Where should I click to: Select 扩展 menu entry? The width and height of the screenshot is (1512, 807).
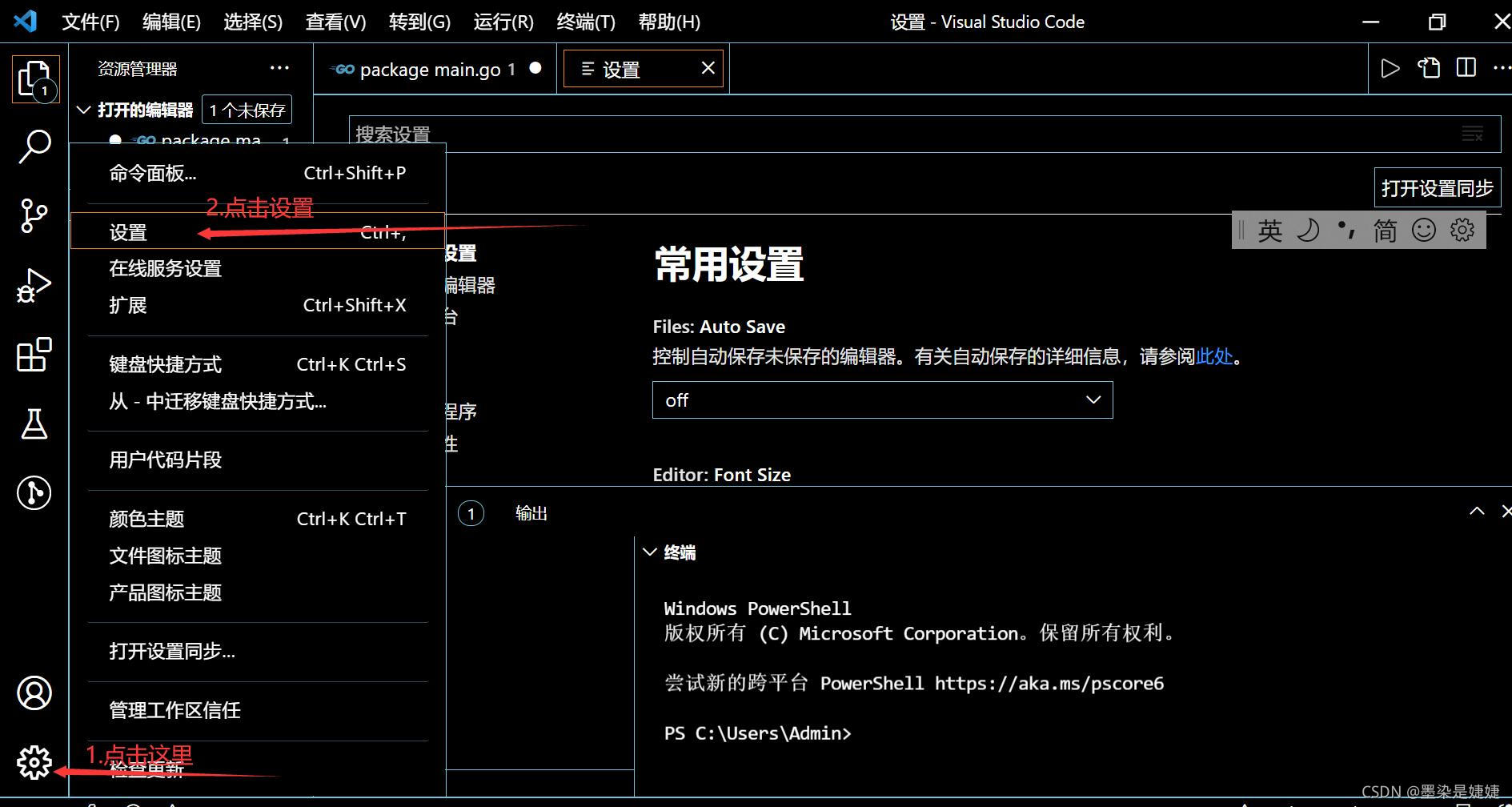(x=258, y=305)
